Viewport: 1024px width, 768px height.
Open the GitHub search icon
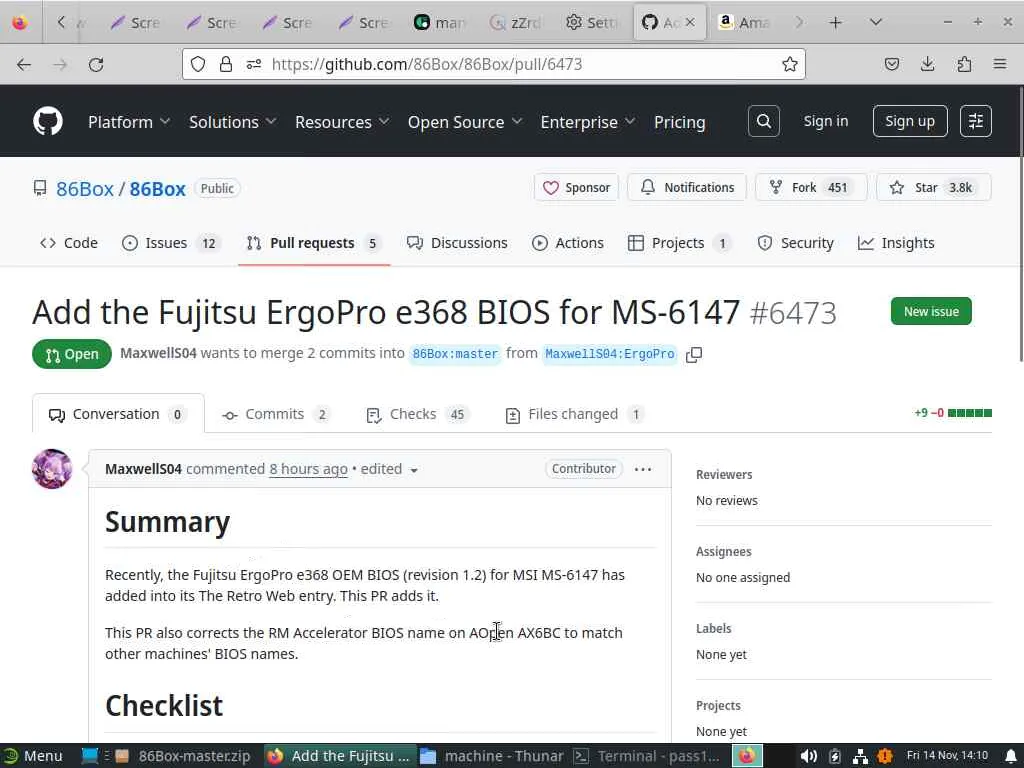coord(763,121)
